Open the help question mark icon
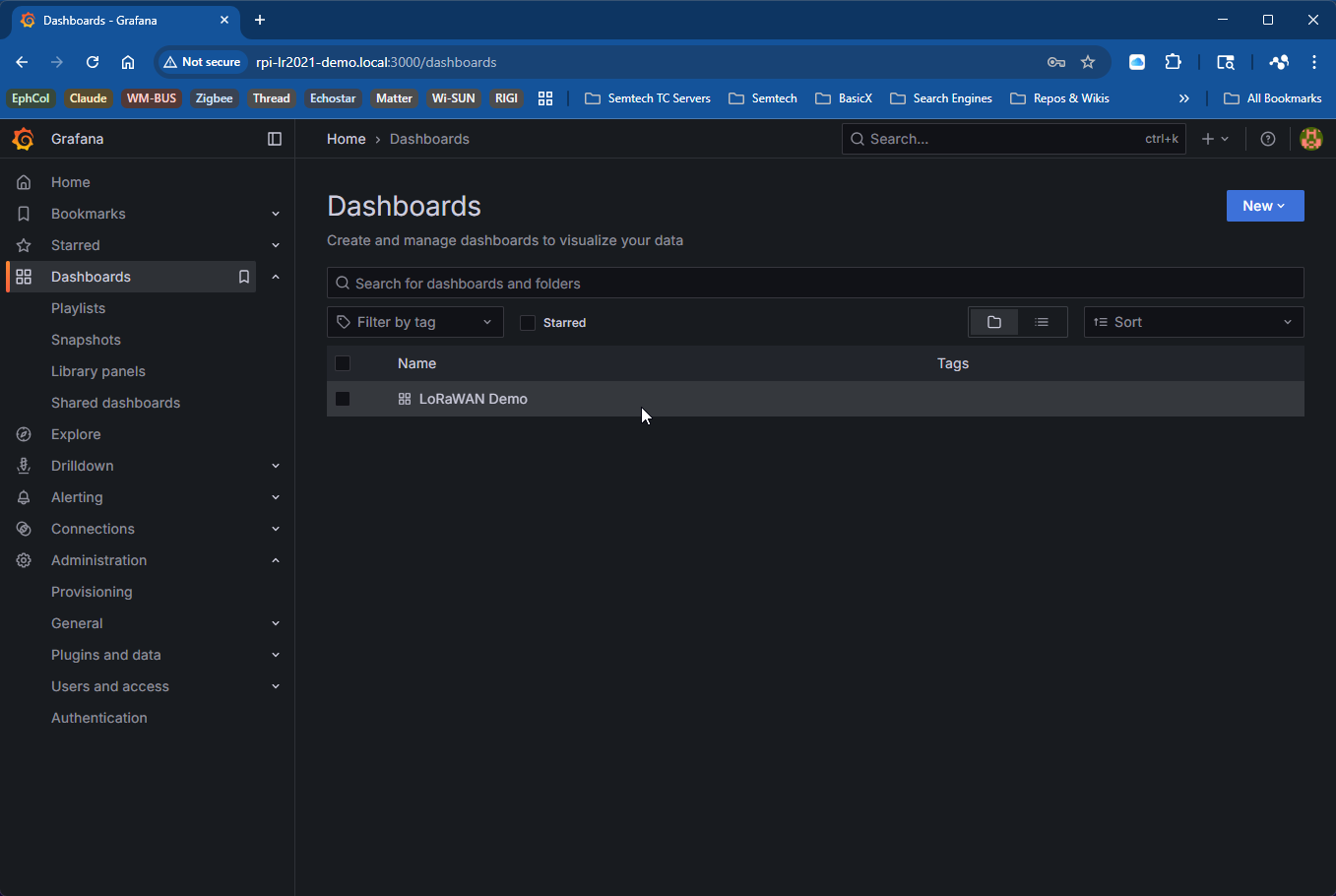 click(x=1268, y=139)
